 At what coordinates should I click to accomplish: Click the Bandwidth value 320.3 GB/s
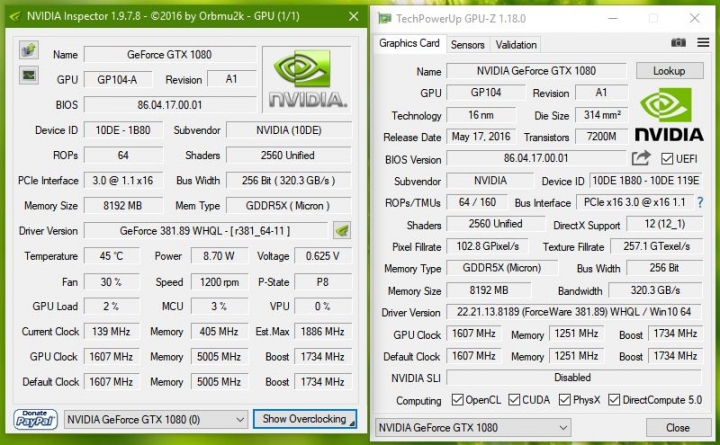pos(656,290)
